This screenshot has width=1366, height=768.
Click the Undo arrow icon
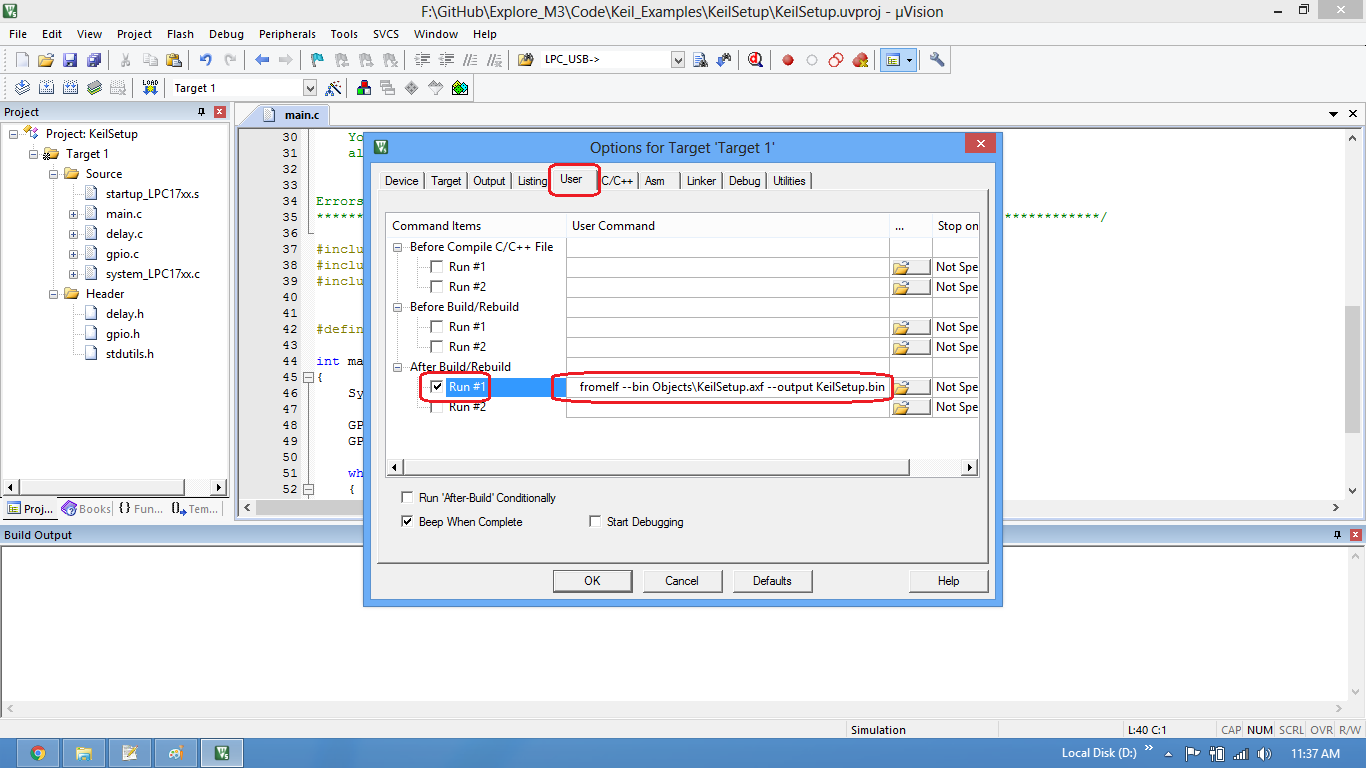[x=205, y=60]
